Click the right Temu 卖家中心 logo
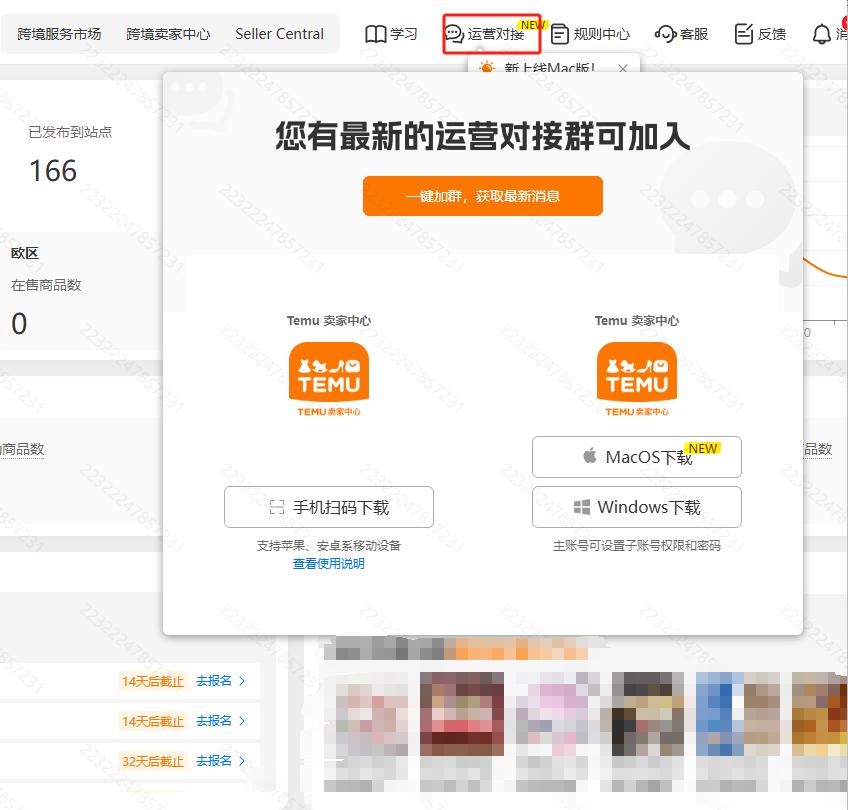848x810 pixels. 637,380
